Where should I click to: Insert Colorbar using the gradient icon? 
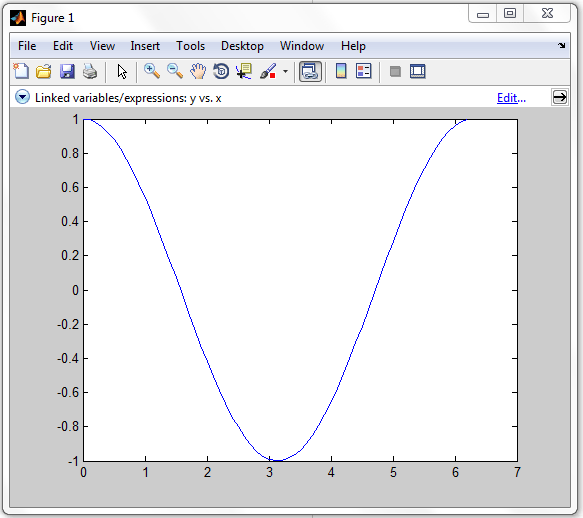341,71
